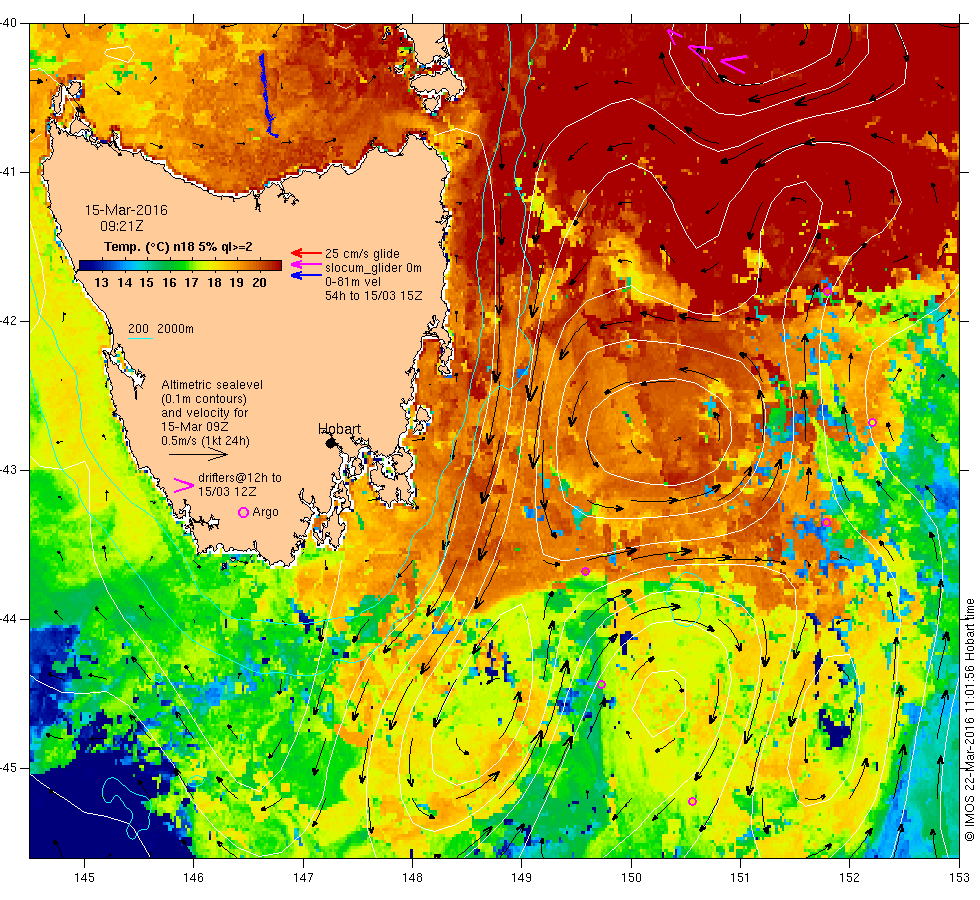
Task: Click the '54h to 15/03 15Z' text
Action: pyautogui.click(x=373, y=296)
